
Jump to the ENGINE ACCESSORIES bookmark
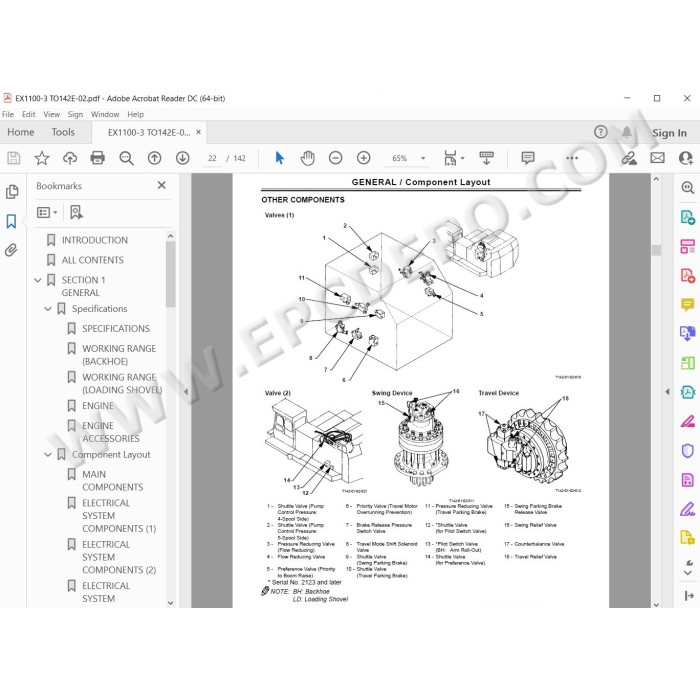coord(111,432)
